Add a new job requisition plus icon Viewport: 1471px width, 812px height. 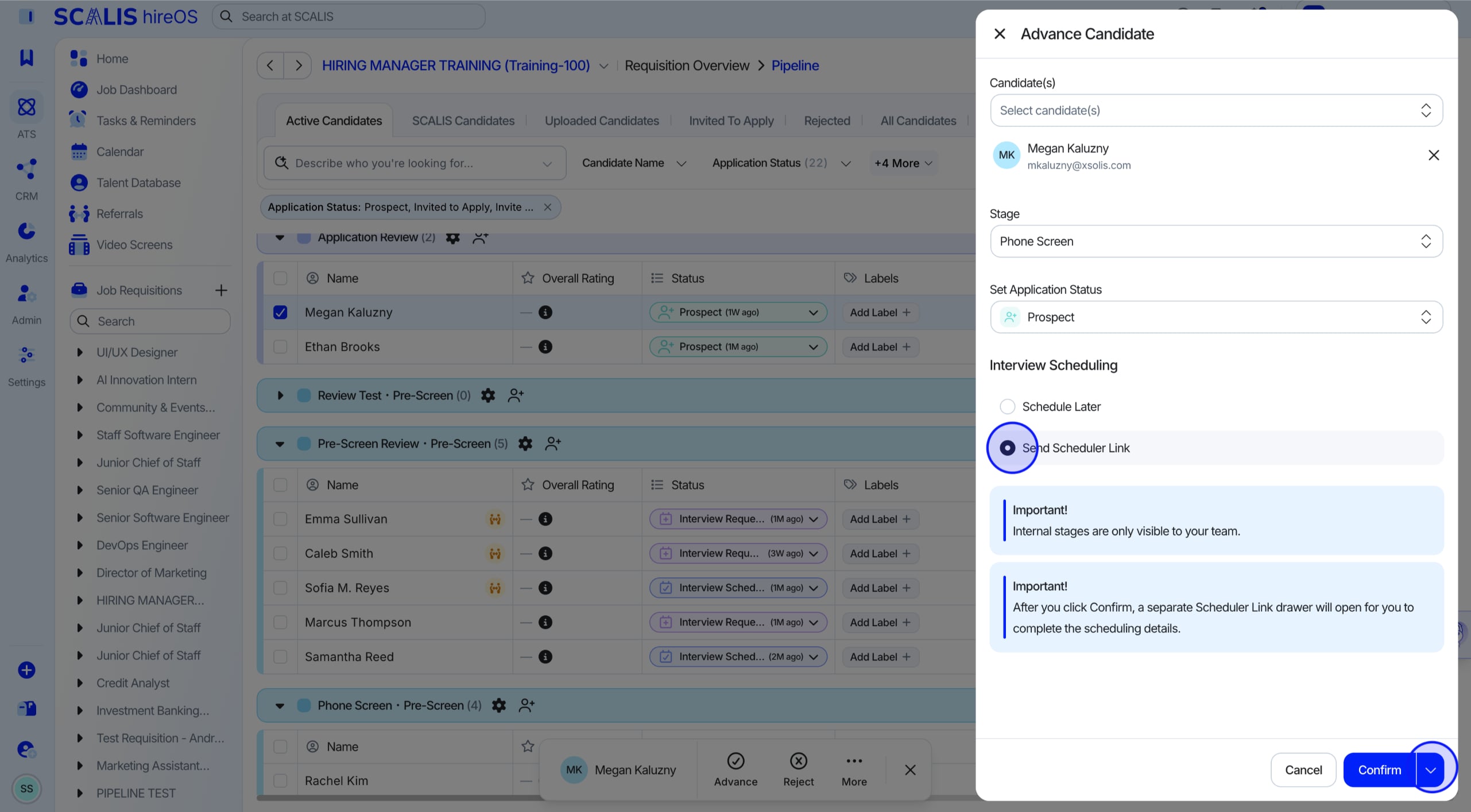coord(221,290)
